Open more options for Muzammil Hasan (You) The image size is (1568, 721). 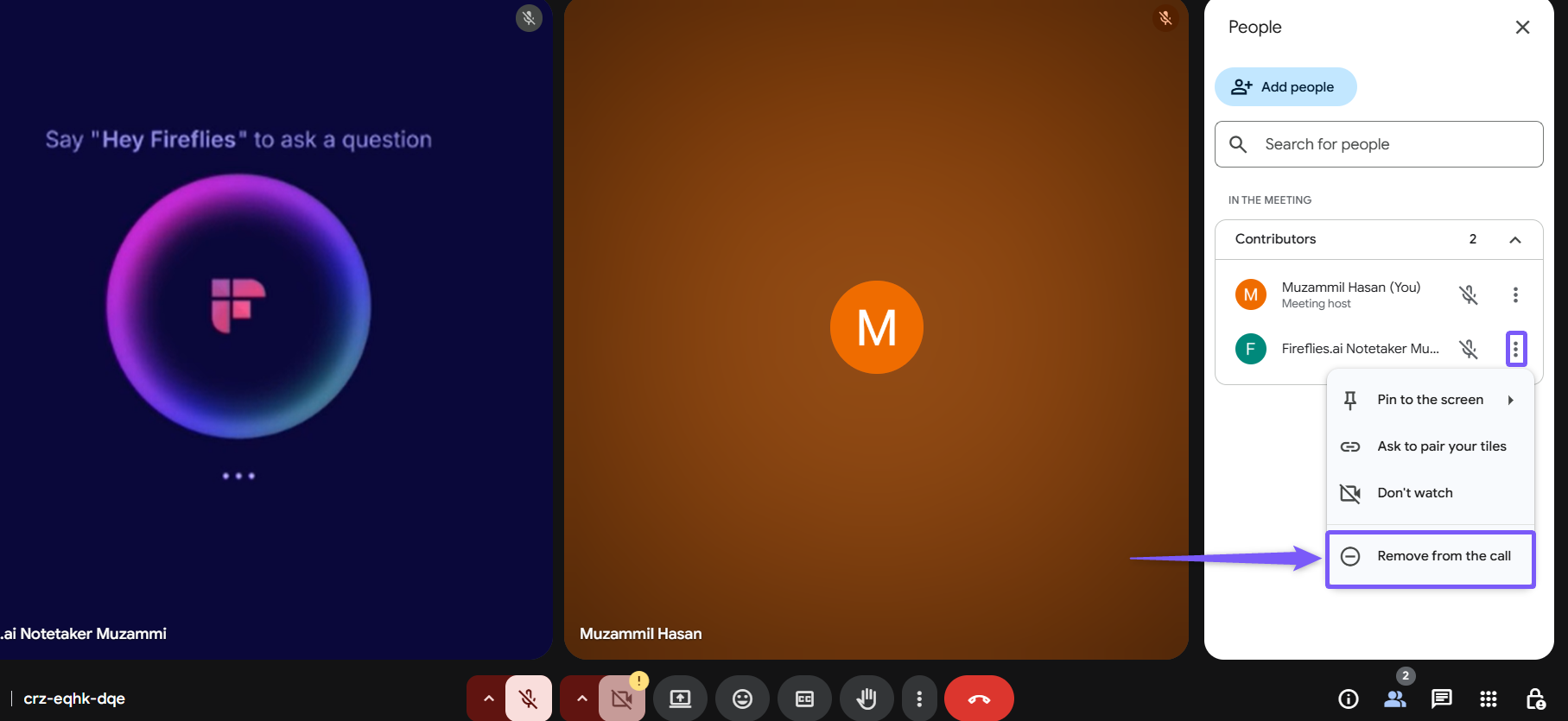pyautogui.click(x=1515, y=295)
